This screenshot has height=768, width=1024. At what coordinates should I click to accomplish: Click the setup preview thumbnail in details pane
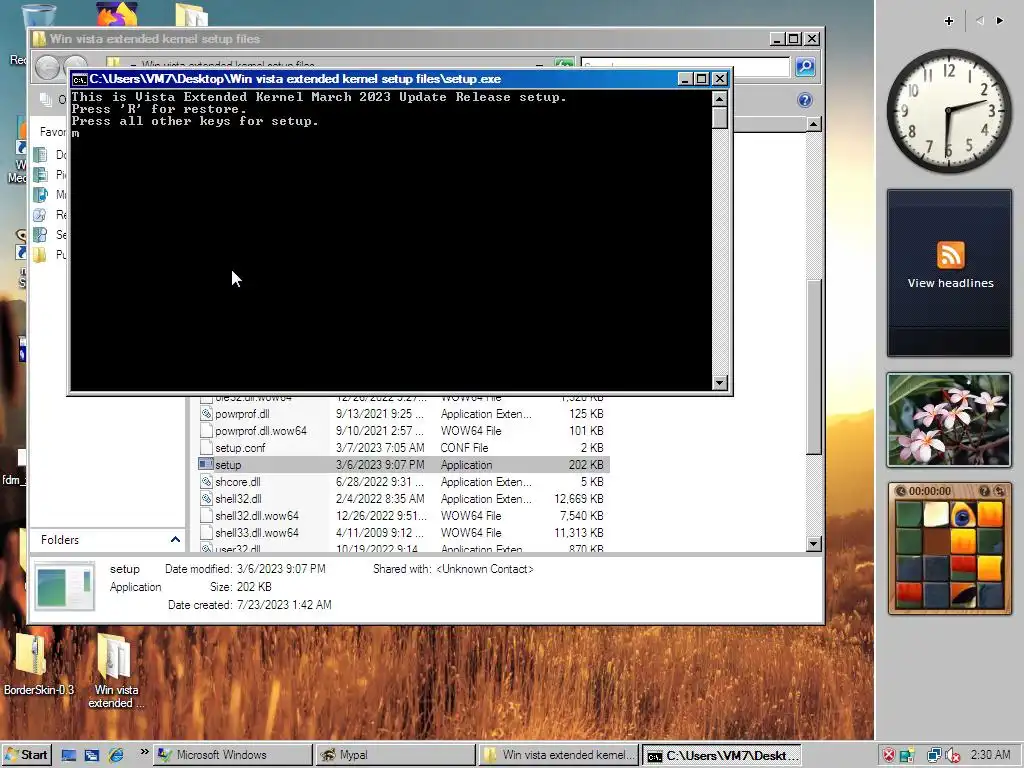click(65, 587)
